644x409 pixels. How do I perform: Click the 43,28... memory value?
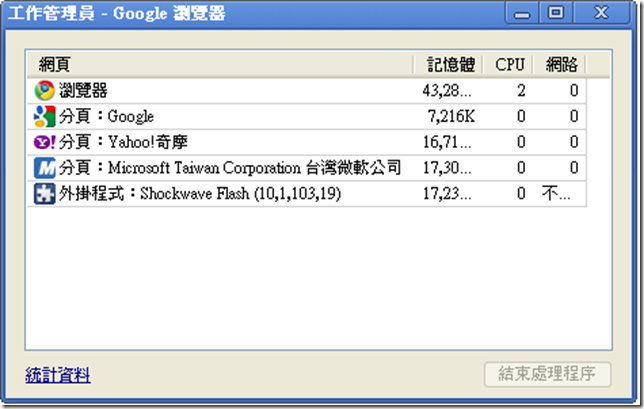click(x=447, y=91)
